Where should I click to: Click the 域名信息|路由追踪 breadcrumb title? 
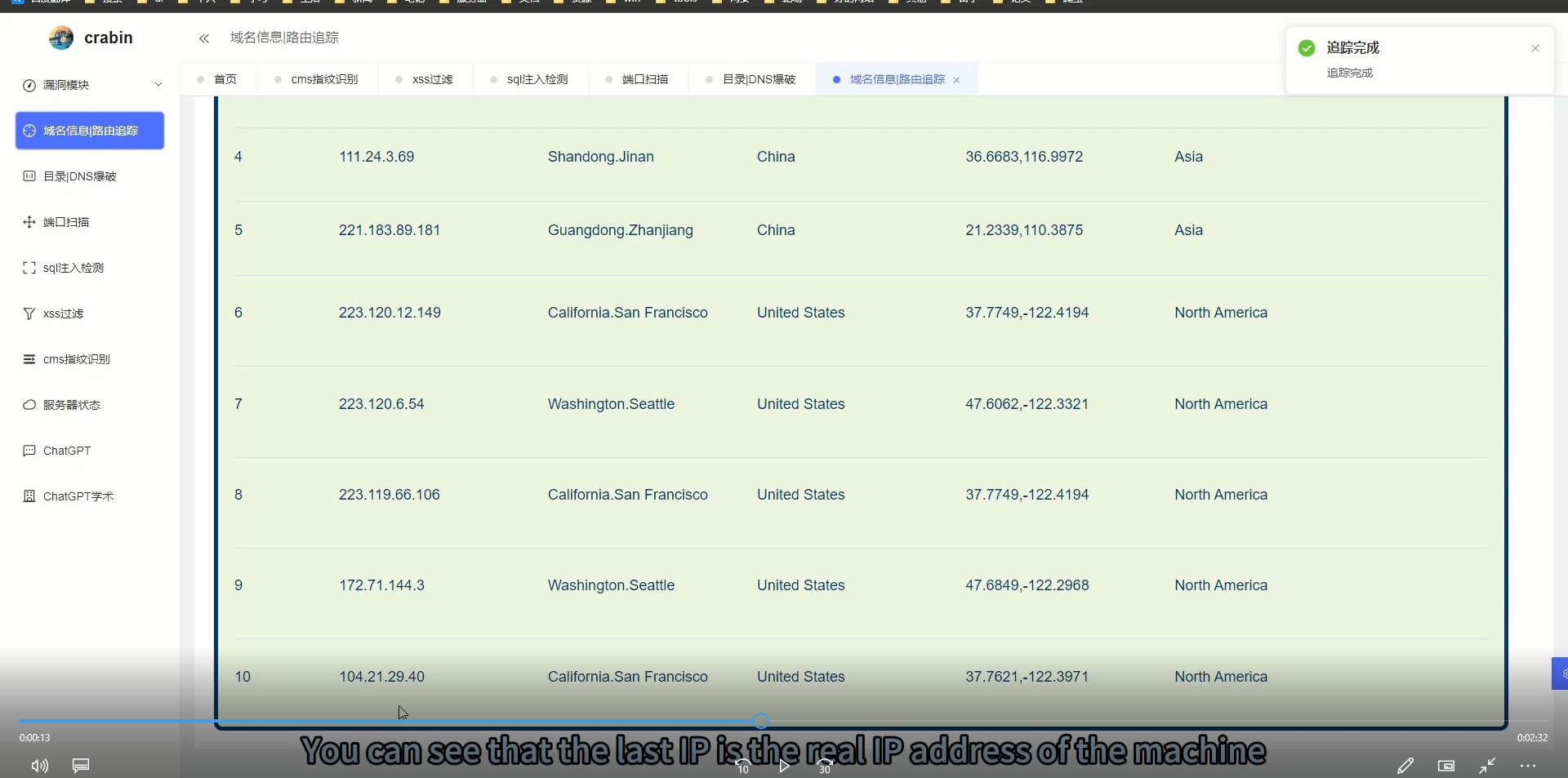point(284,38)
